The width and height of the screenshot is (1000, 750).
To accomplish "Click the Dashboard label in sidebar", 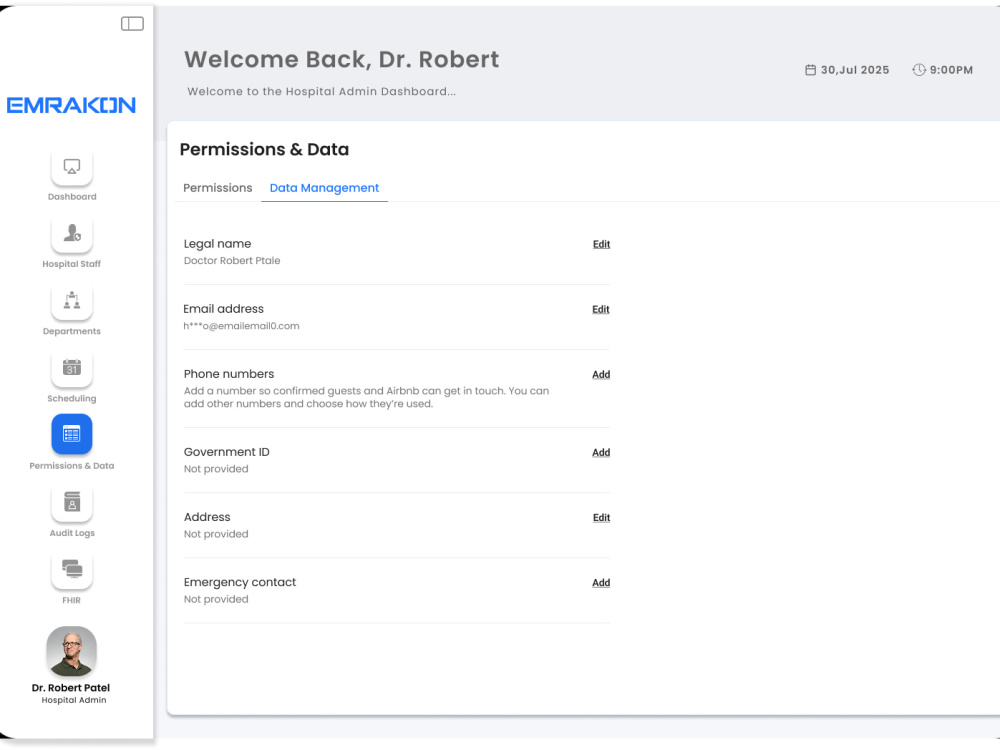I will click(72, 196).
